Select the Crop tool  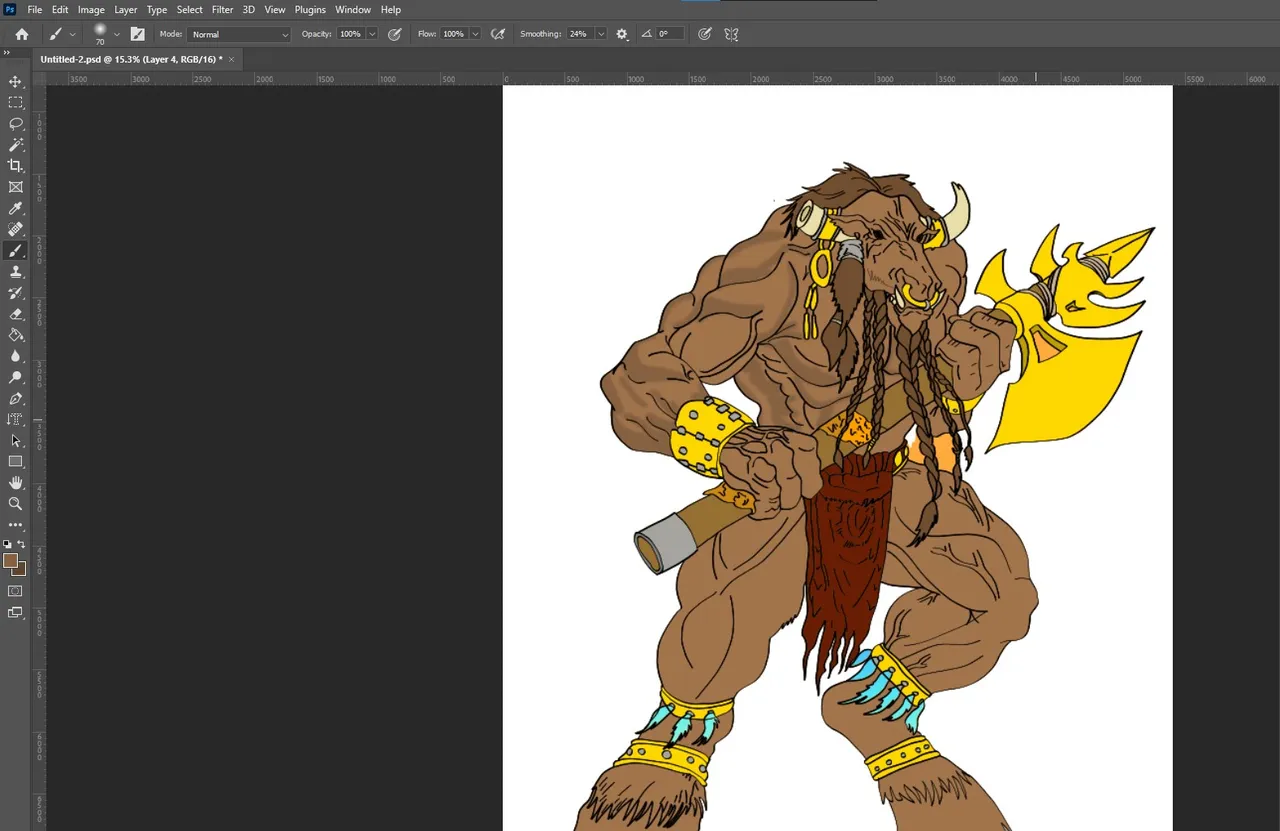click(x=15, y=166)
